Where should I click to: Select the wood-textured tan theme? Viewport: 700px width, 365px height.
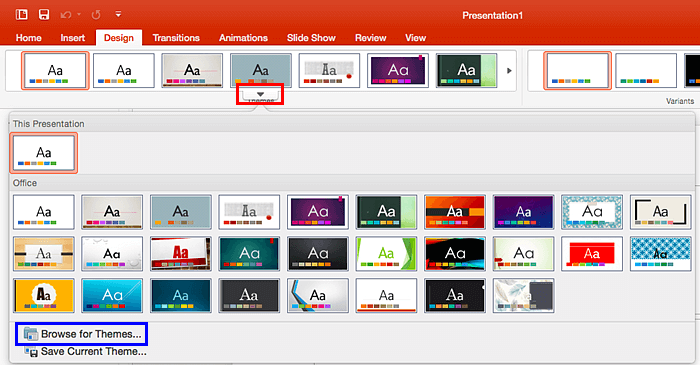44,254
